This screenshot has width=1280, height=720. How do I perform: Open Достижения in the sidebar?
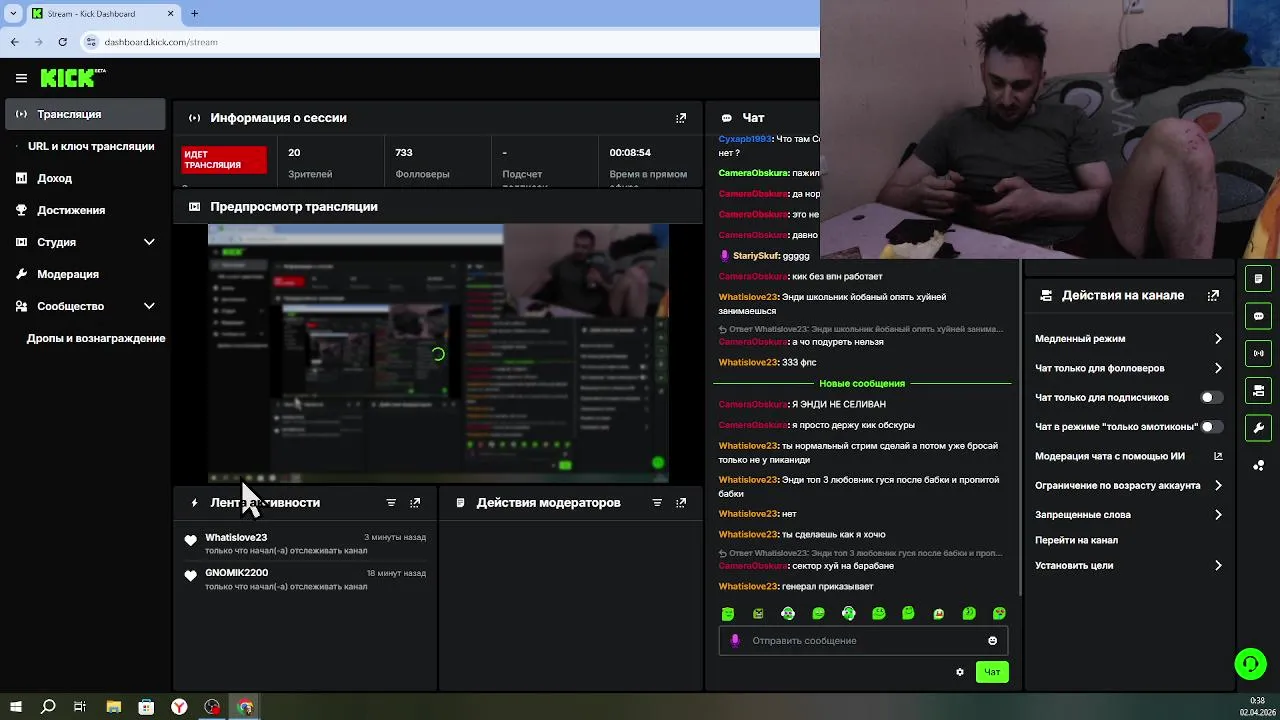(x=85, y=210)
